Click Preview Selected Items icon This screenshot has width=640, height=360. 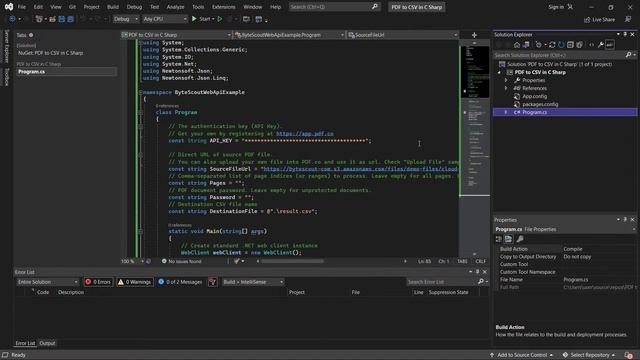point(610,45)
